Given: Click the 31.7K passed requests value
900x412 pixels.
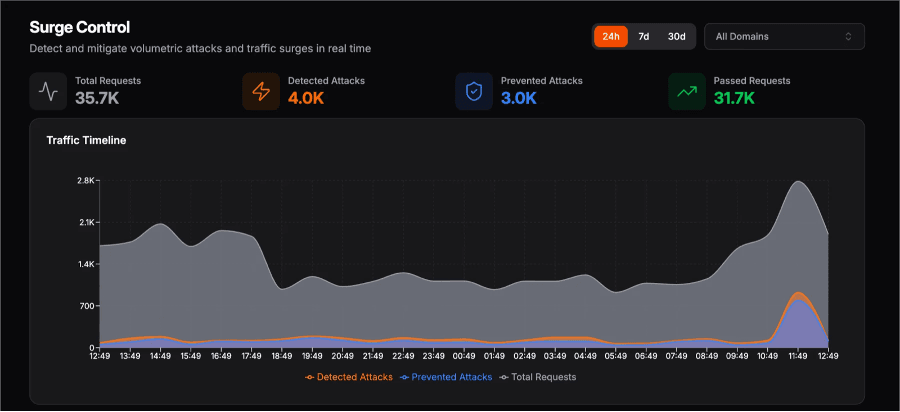Looking at the screenshot, I should coord(734,98).
